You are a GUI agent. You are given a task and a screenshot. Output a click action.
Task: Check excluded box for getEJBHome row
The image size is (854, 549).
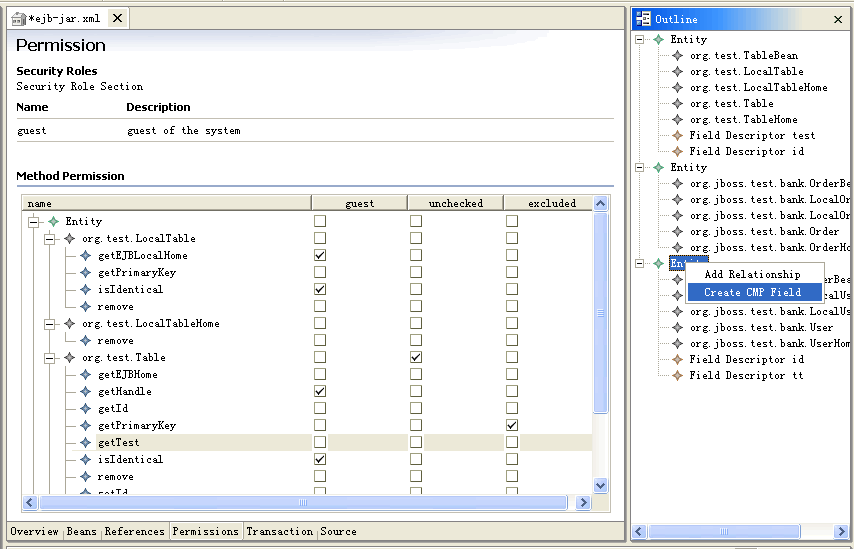click(512, 374)
